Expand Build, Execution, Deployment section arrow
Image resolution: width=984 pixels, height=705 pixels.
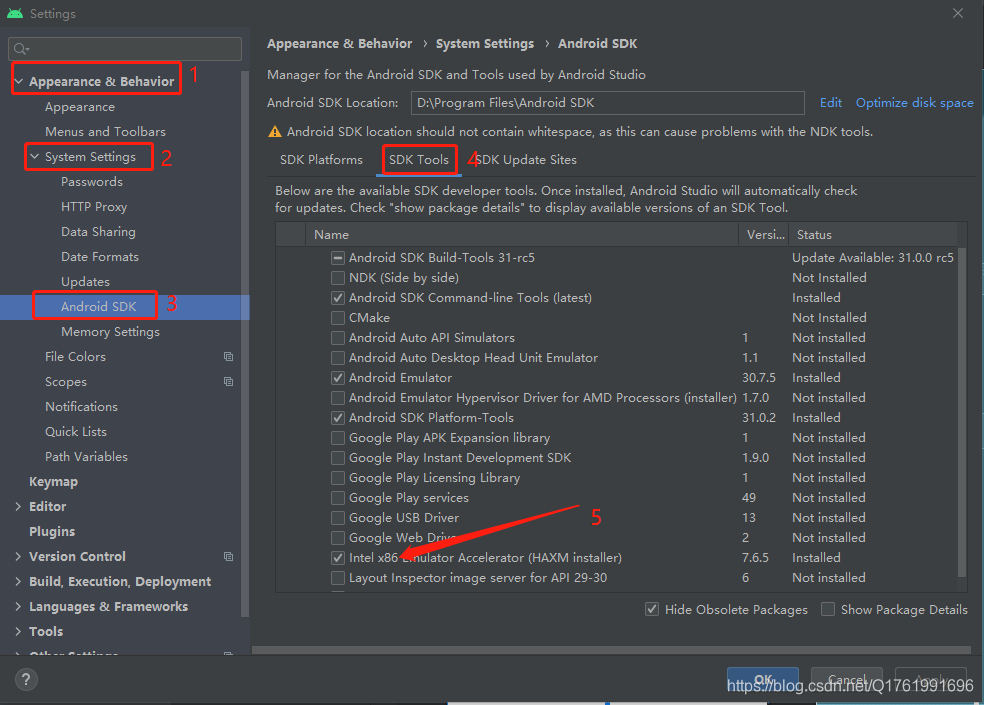coord(18,582)
